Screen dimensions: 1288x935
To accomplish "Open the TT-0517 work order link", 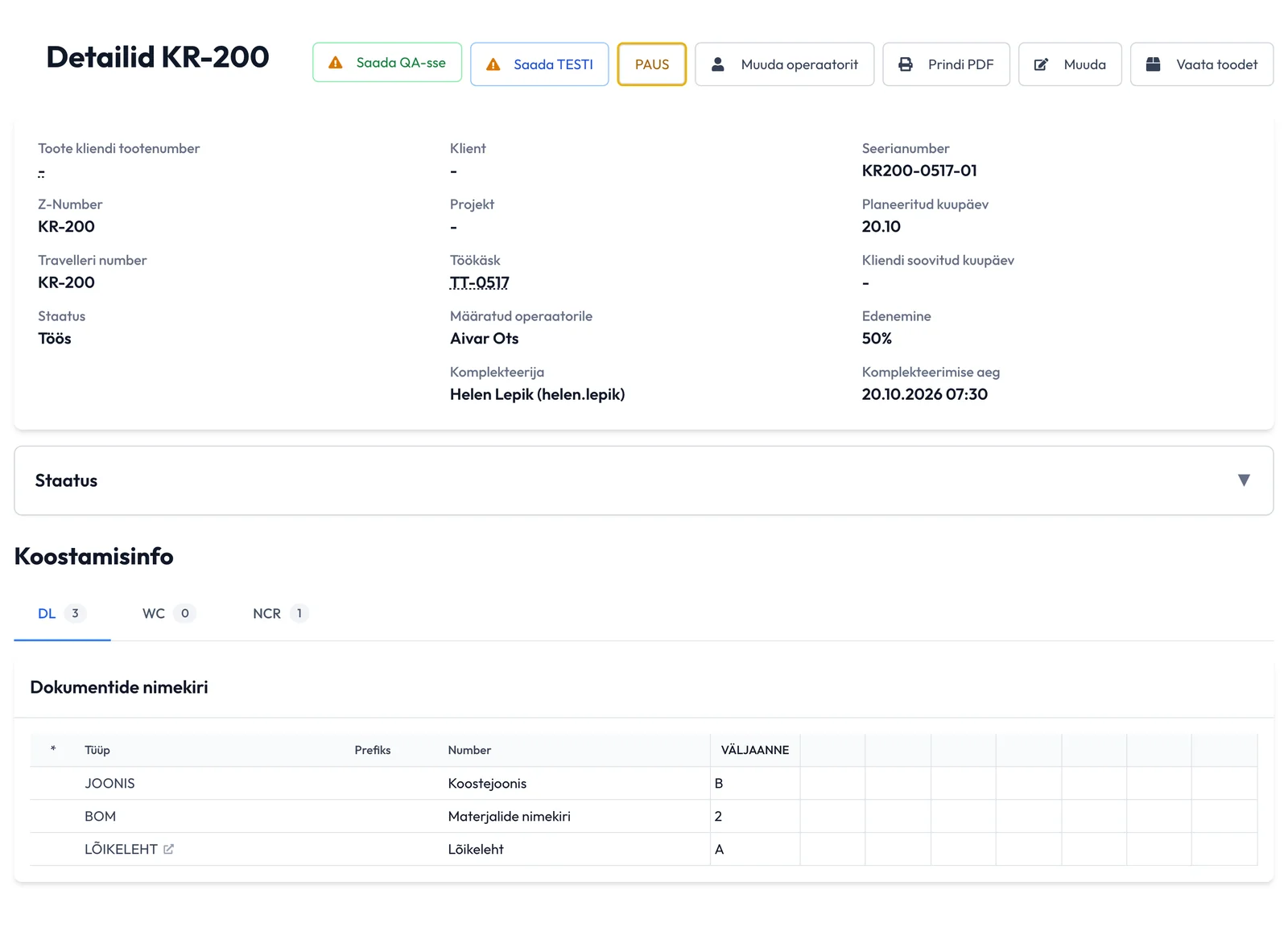I will click(480, 282).
